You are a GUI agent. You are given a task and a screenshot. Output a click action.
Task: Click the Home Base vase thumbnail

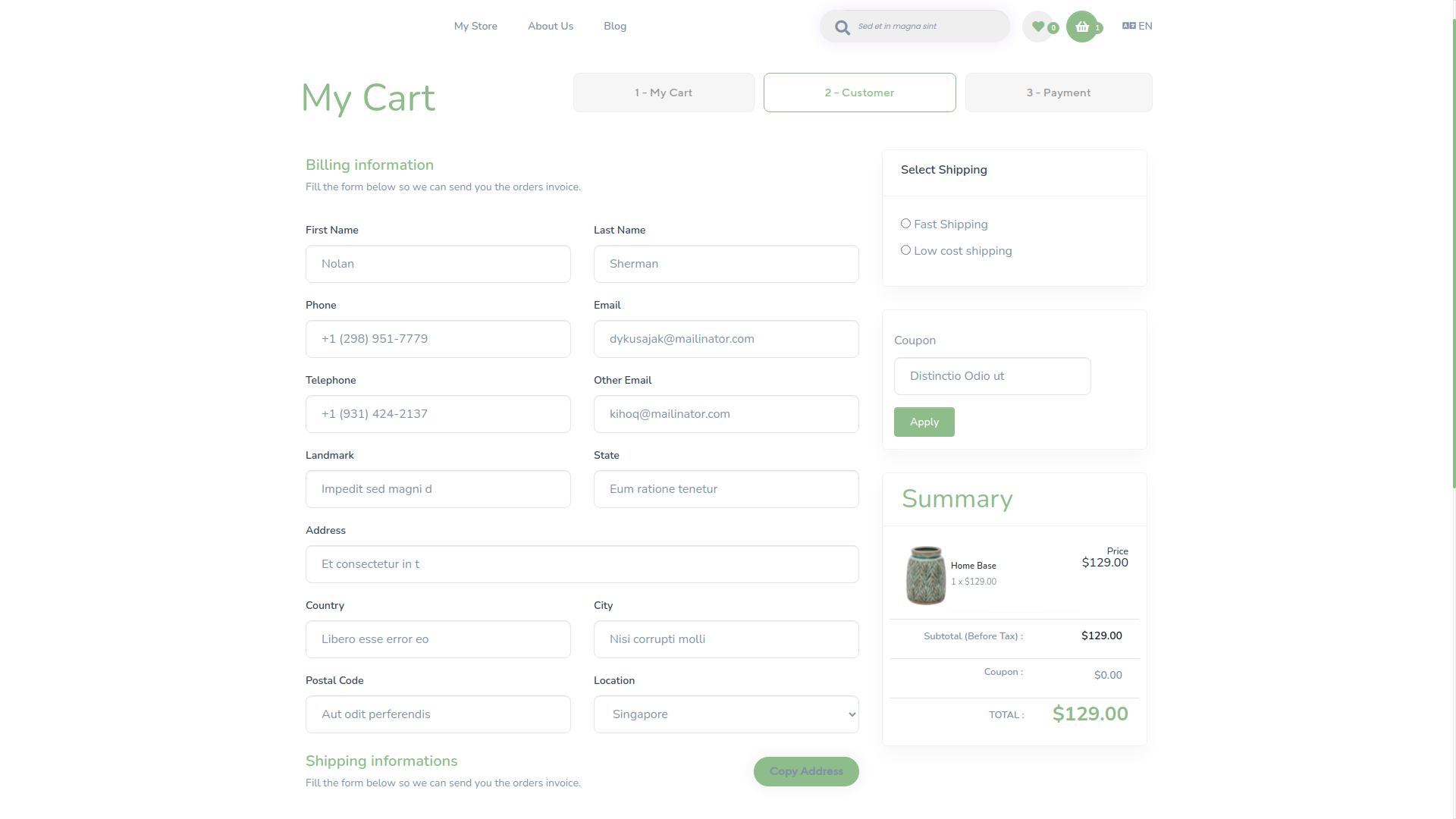(x=926, y=575)
